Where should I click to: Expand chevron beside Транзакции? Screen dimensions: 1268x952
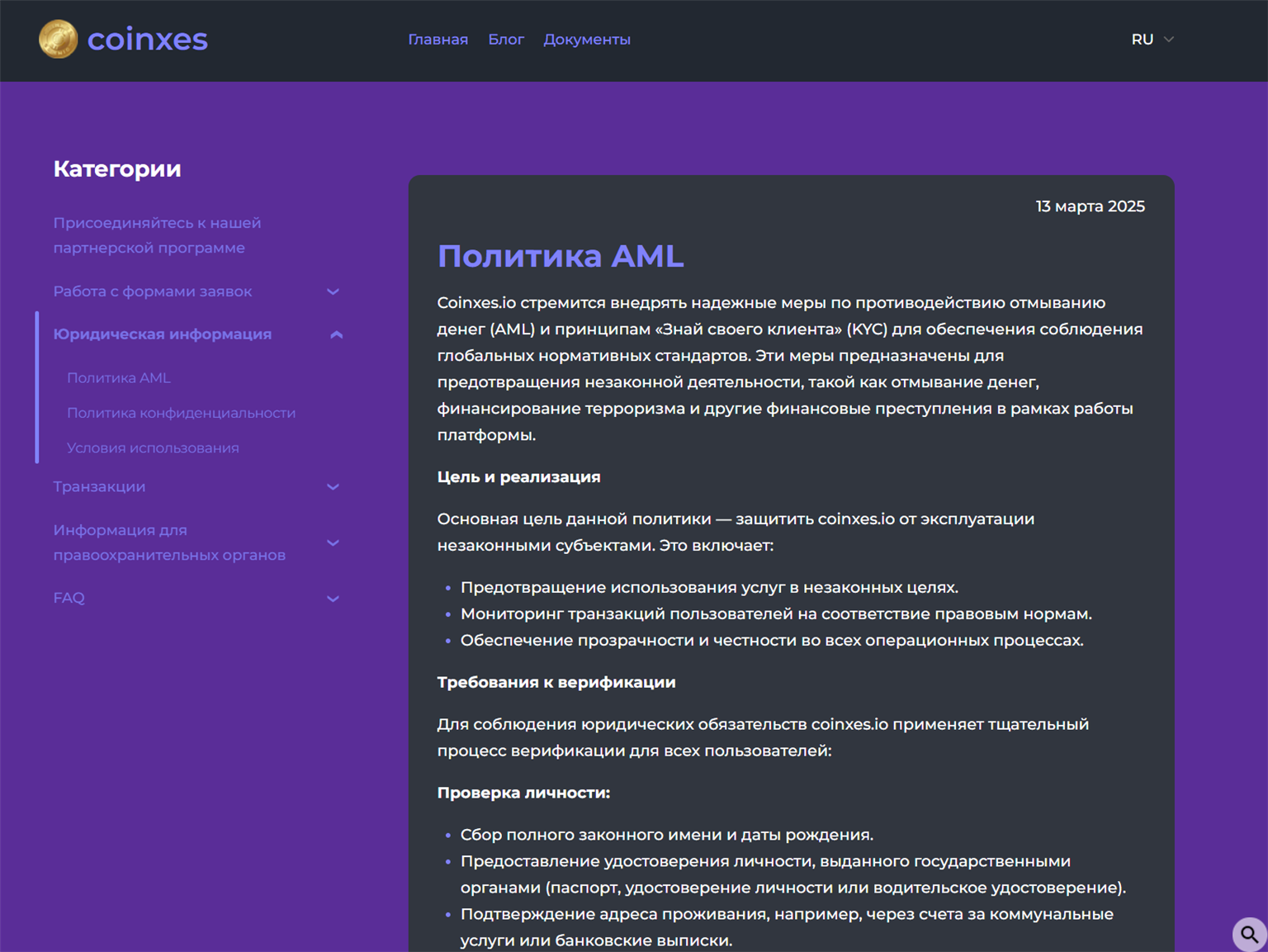(334, 487)
